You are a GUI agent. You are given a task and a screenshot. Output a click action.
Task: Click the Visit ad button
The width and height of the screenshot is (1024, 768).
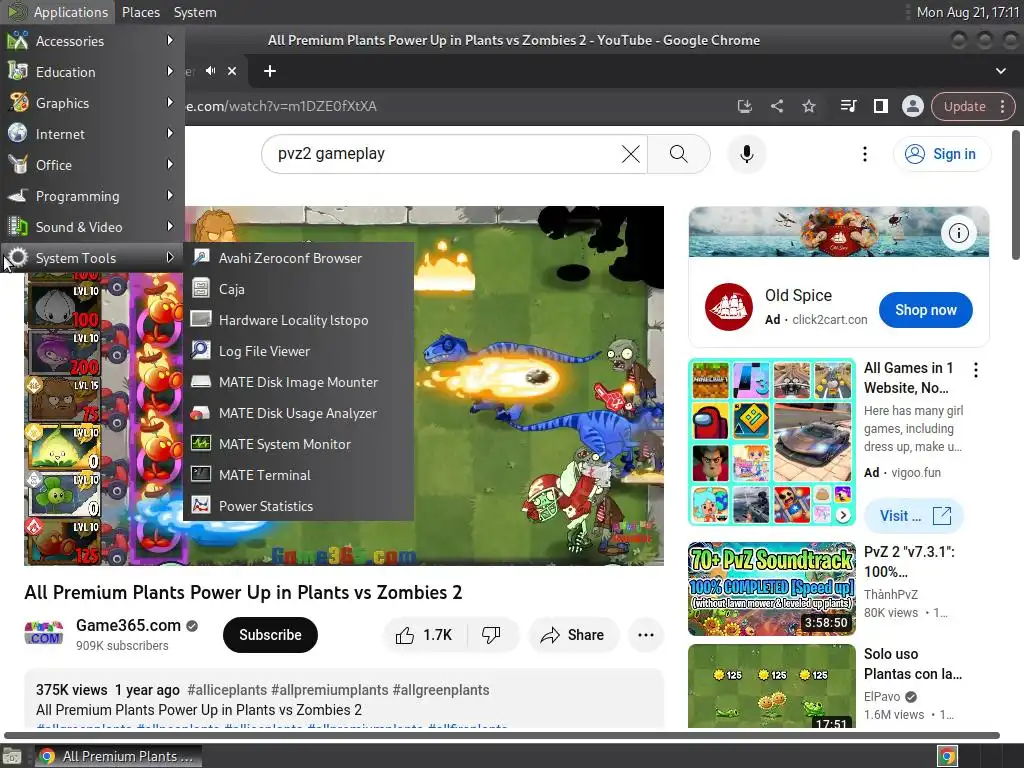coord(914,516)
